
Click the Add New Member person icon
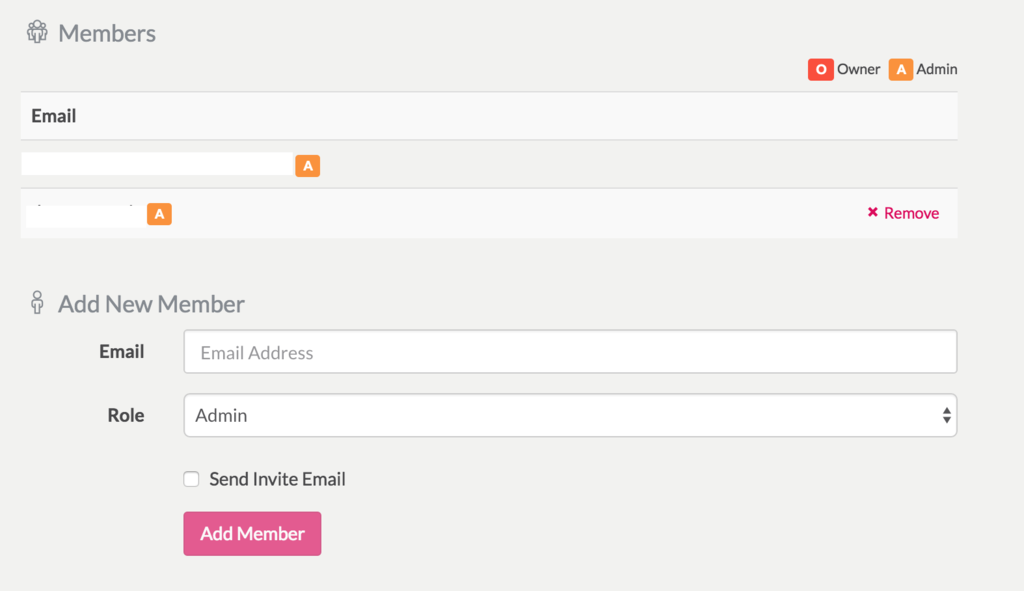coord(37,302)
